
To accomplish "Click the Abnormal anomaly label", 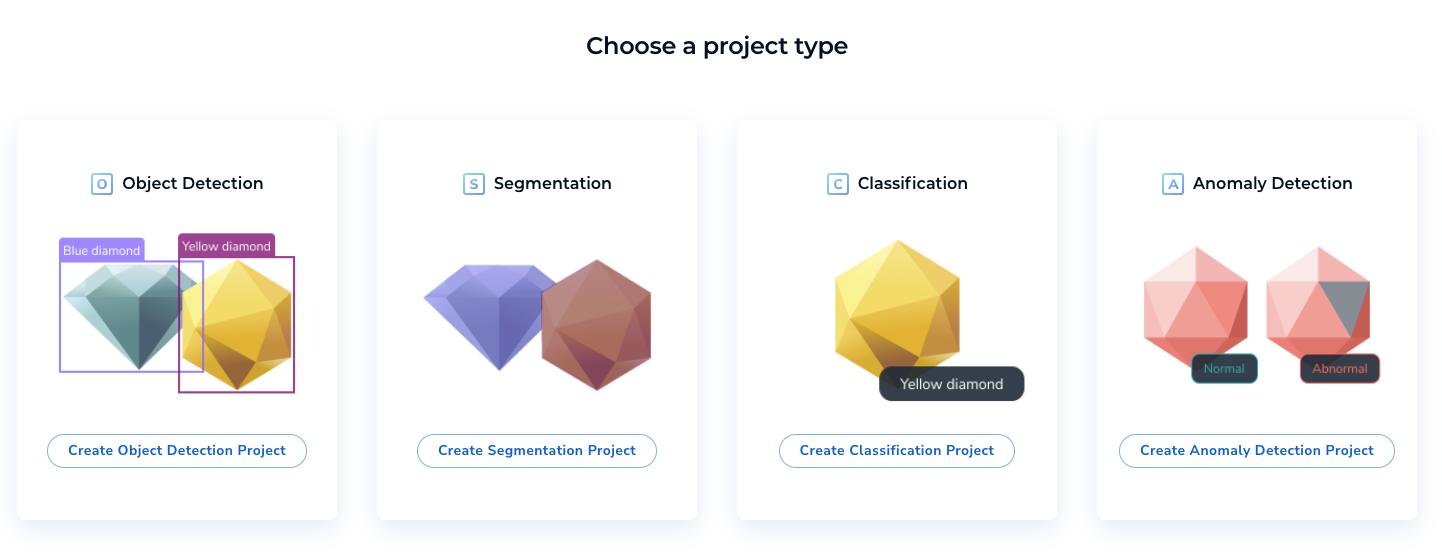I will point(1339,369).
